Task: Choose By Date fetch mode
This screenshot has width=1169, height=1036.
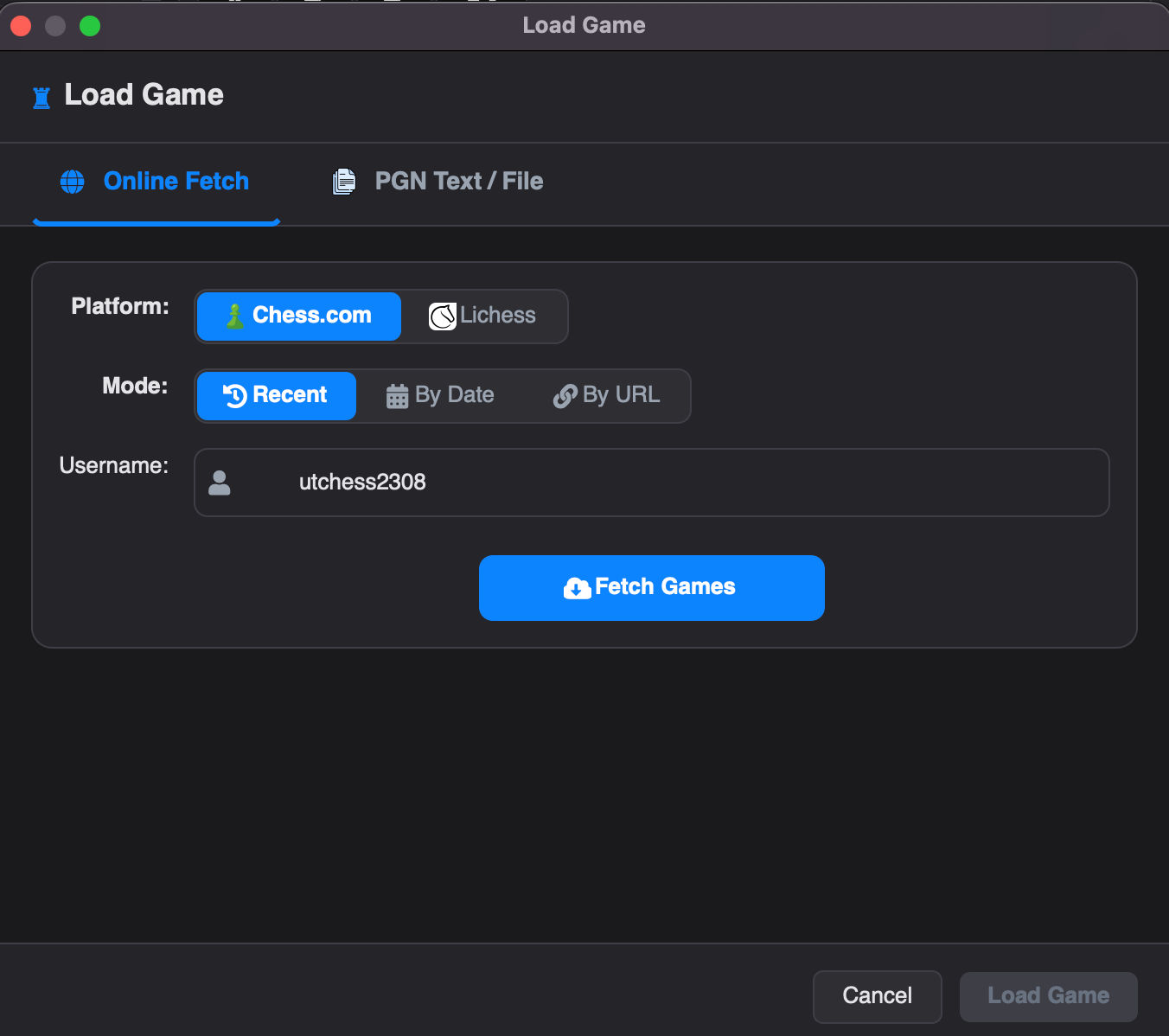Action: click(440, 396)
